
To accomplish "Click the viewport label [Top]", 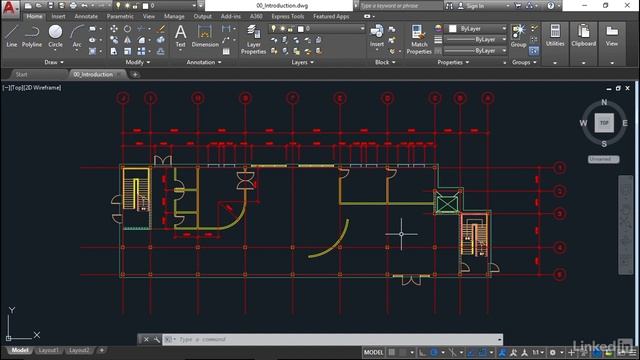I will 17,87.
